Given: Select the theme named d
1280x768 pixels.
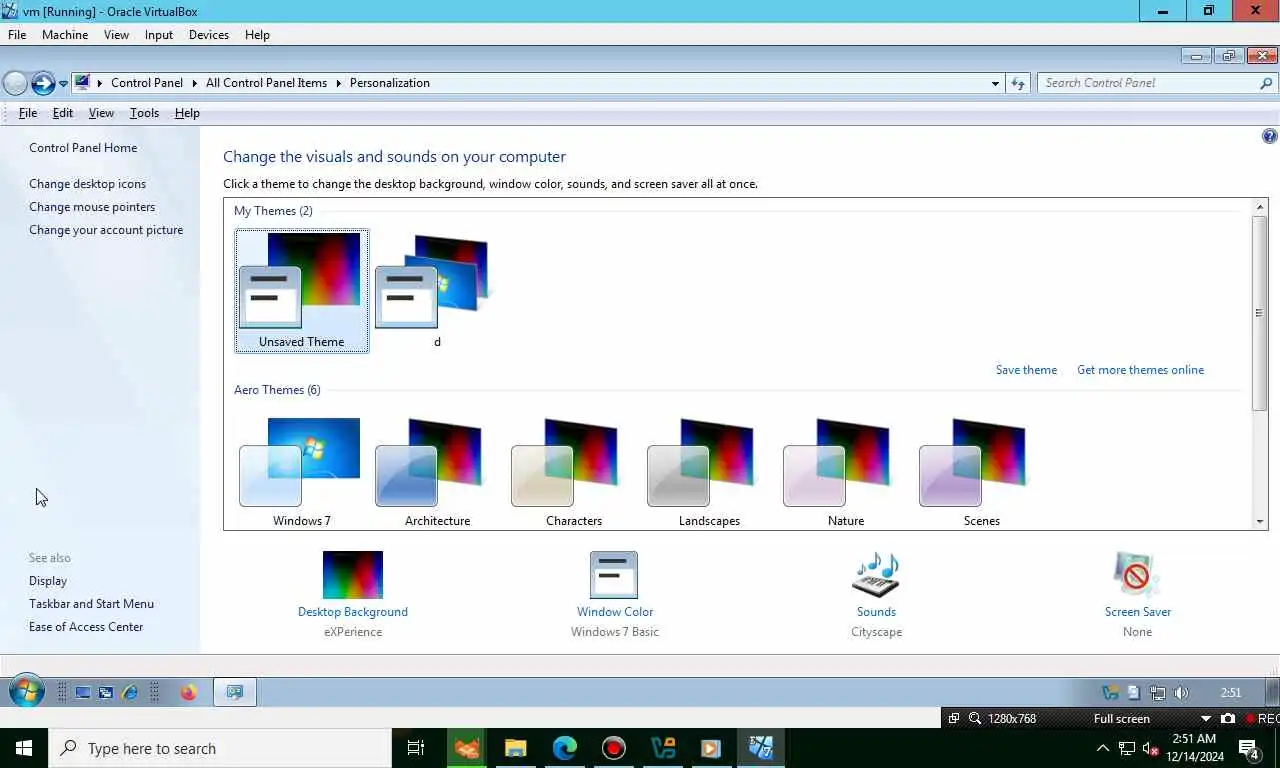Looking at the screenshot, I should [437, 290].
